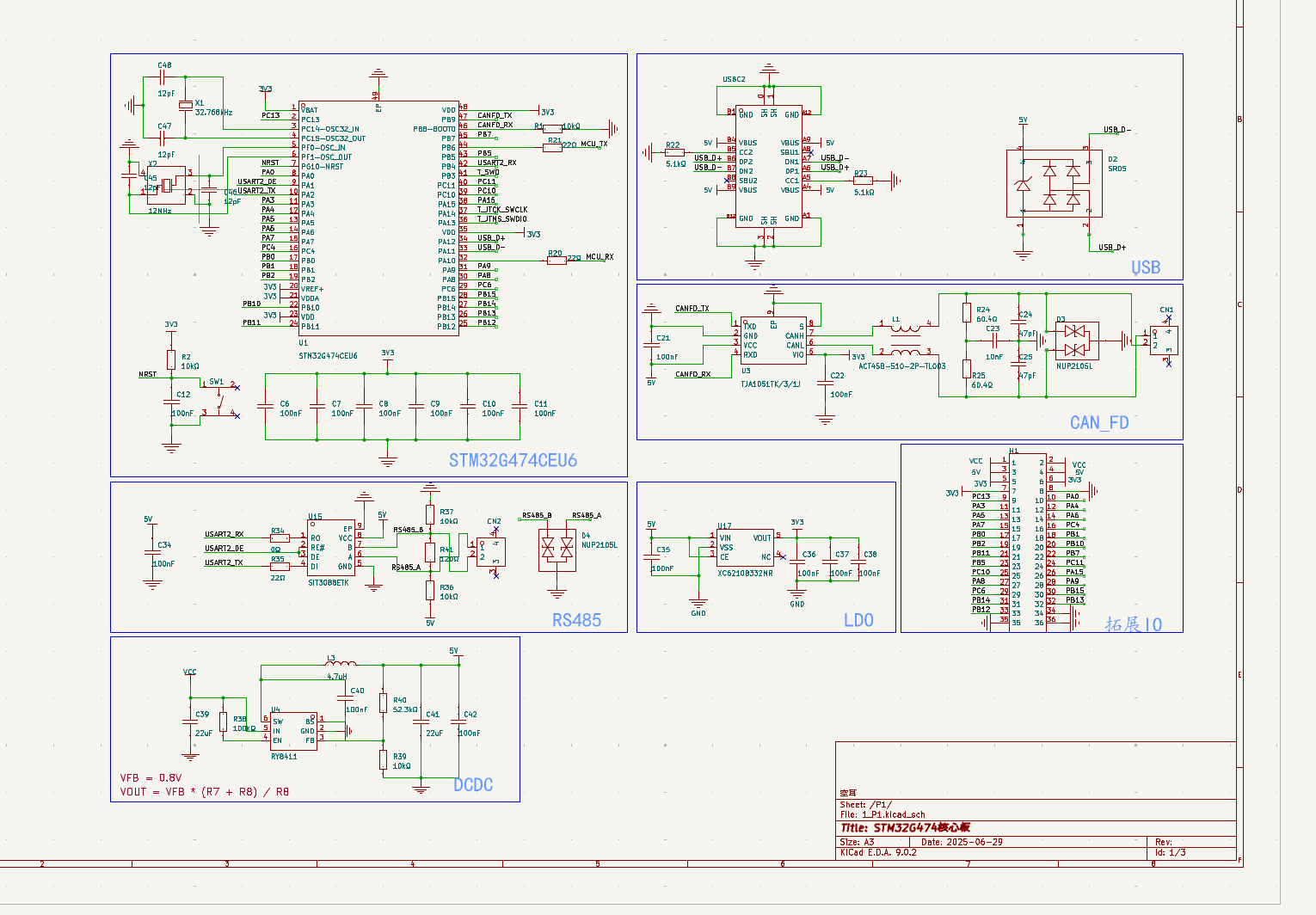
Task: Click the blue "CAN_FD" block title
Action: click(1099, 423)
